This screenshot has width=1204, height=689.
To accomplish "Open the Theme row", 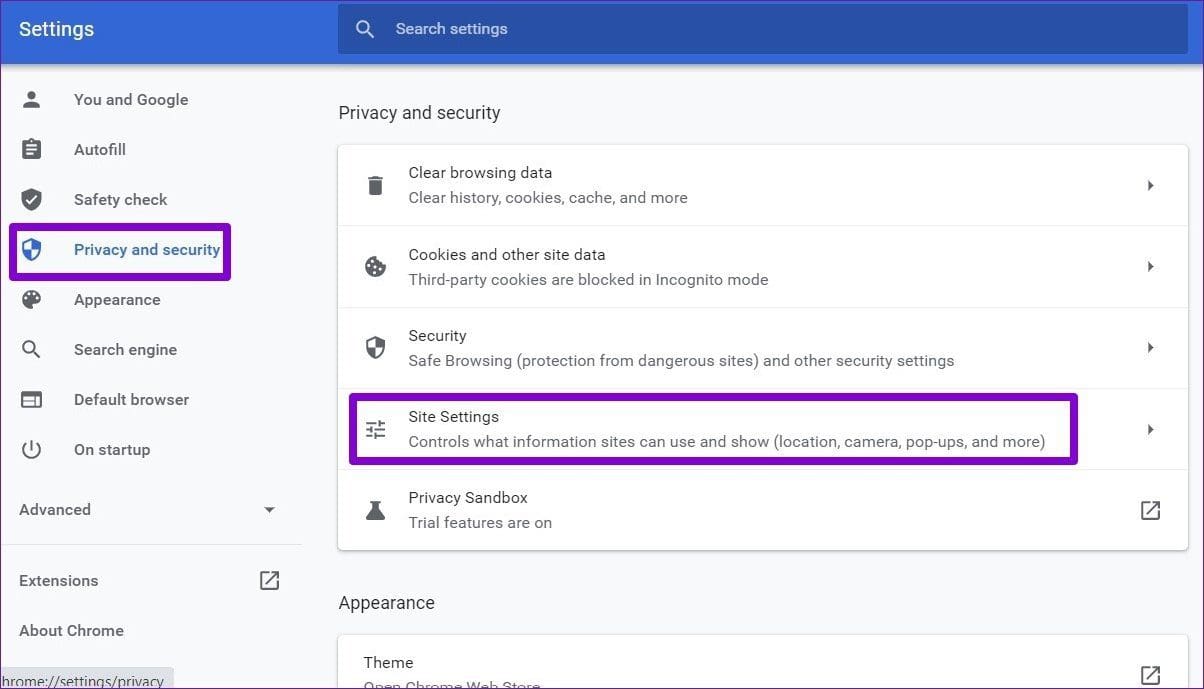I will 763,662.
